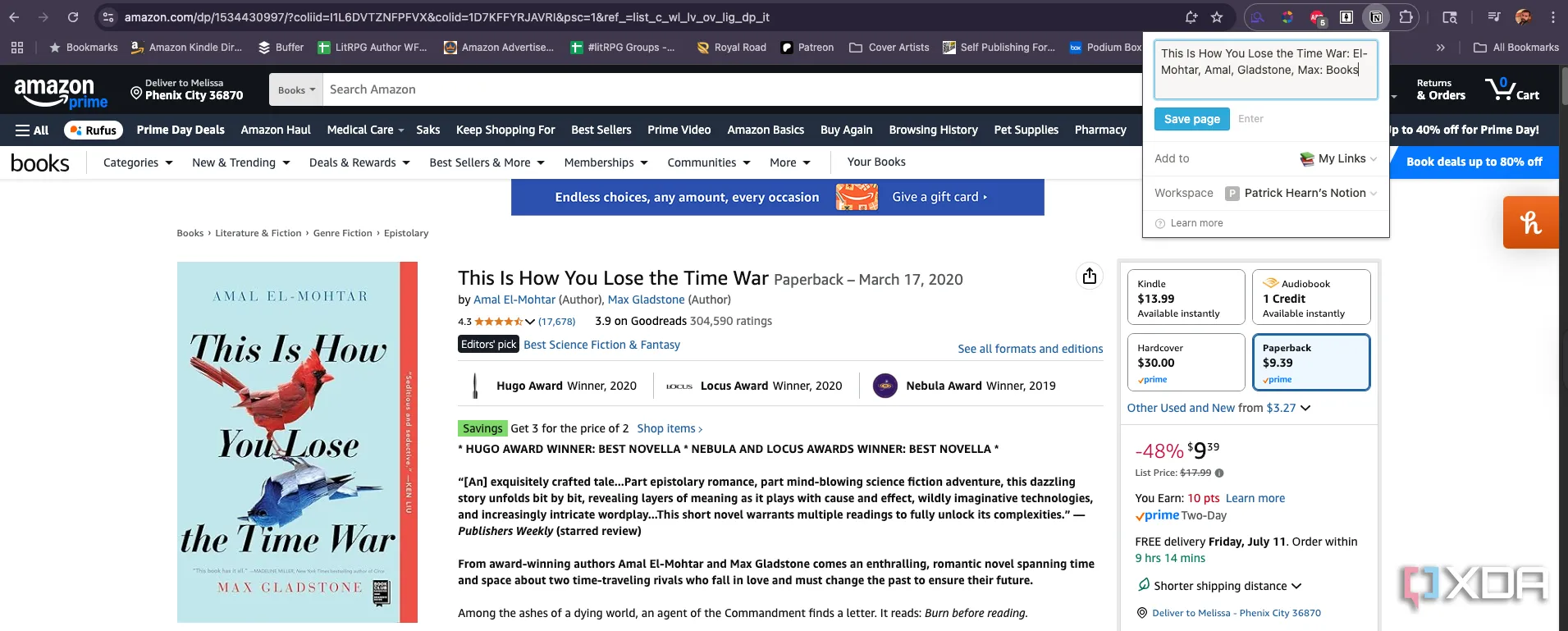Select the Hardcover format option
1568x631 pixels.
[x=1186, y=363]
